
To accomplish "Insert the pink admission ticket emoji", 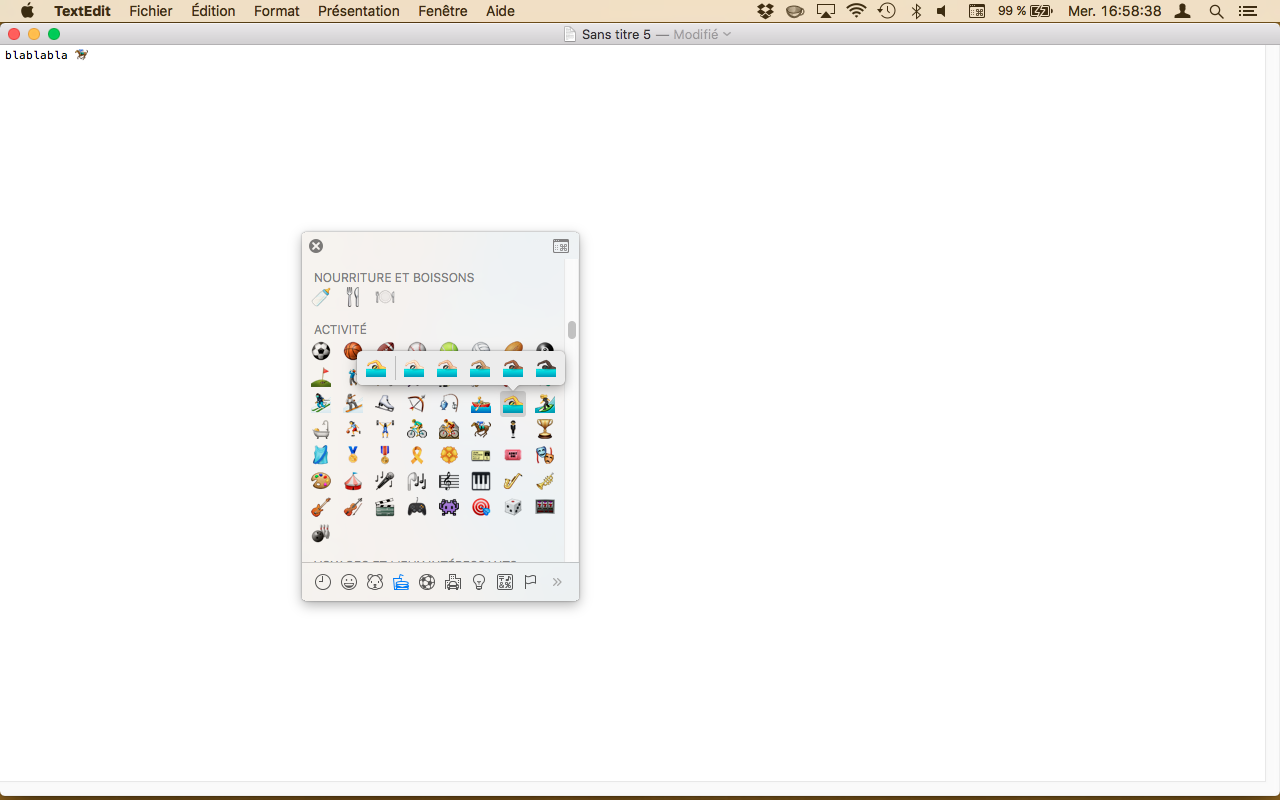I will coord(513,455).
